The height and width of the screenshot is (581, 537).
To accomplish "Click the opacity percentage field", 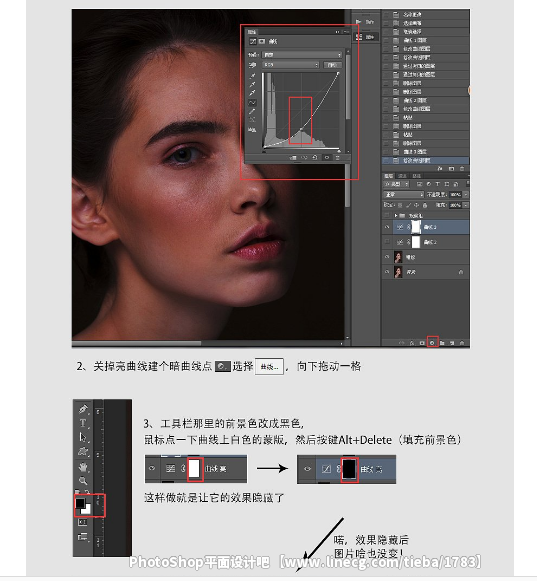I will [456, 195].
